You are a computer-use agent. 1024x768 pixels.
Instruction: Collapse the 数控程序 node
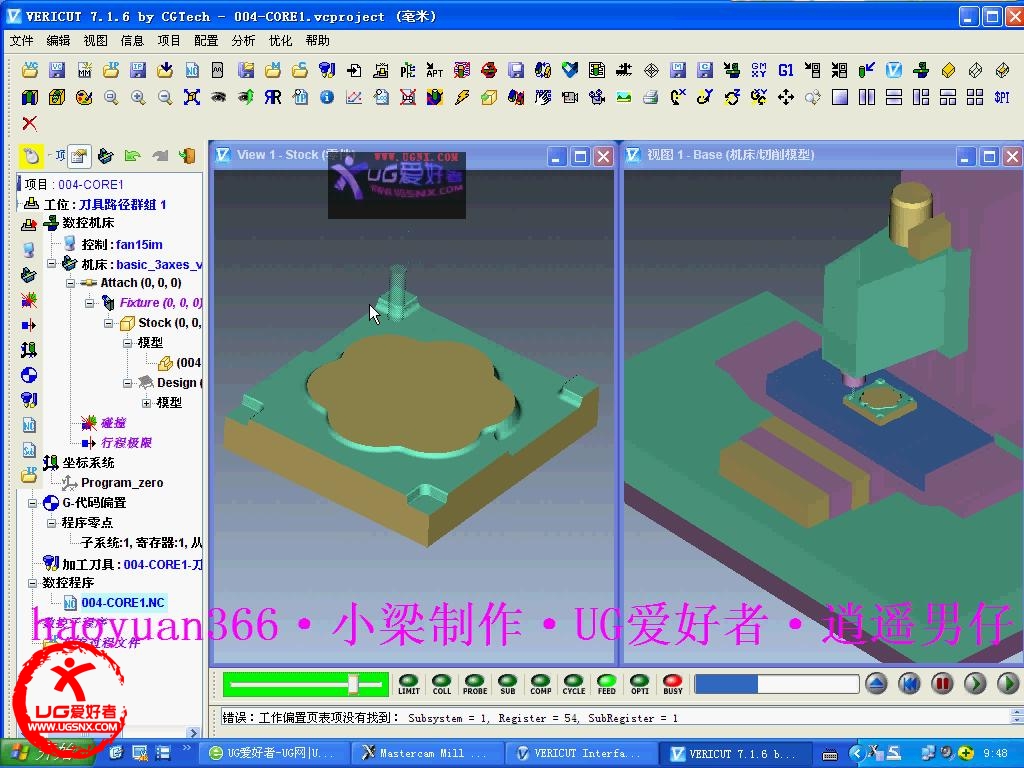pos(33,583)
